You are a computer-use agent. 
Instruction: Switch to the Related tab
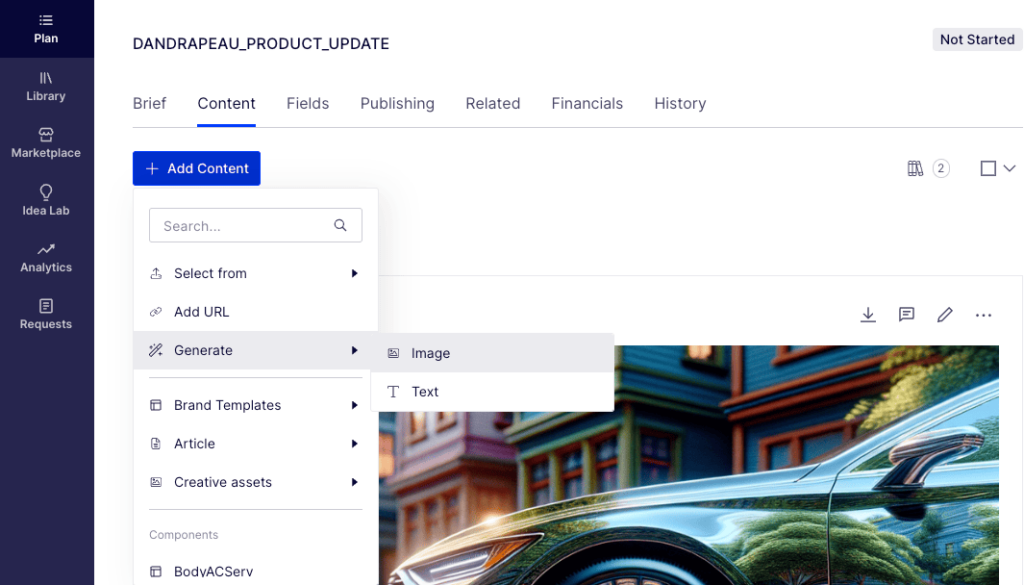coord(493,104)
